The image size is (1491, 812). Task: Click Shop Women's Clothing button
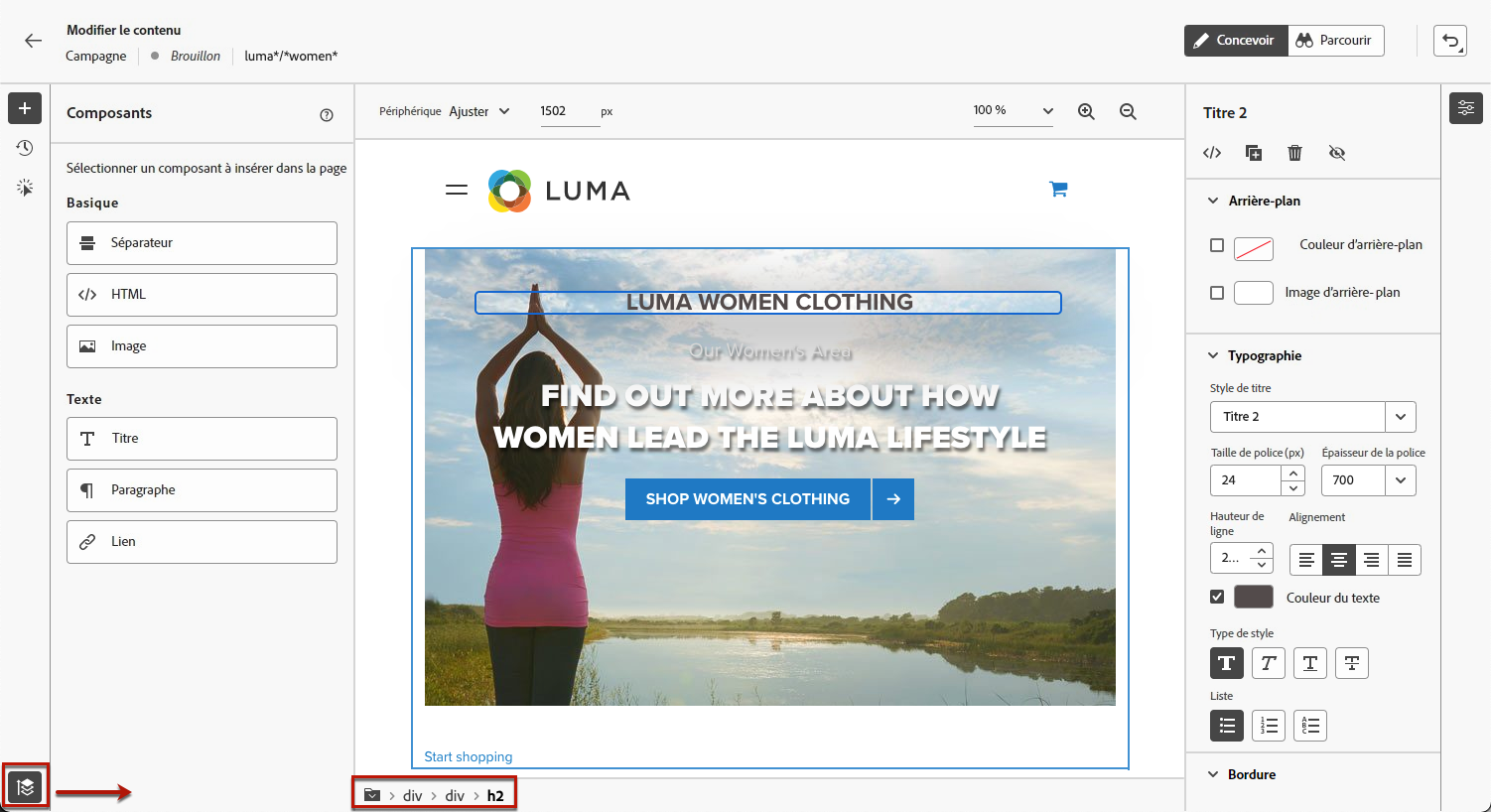(769, 499)
